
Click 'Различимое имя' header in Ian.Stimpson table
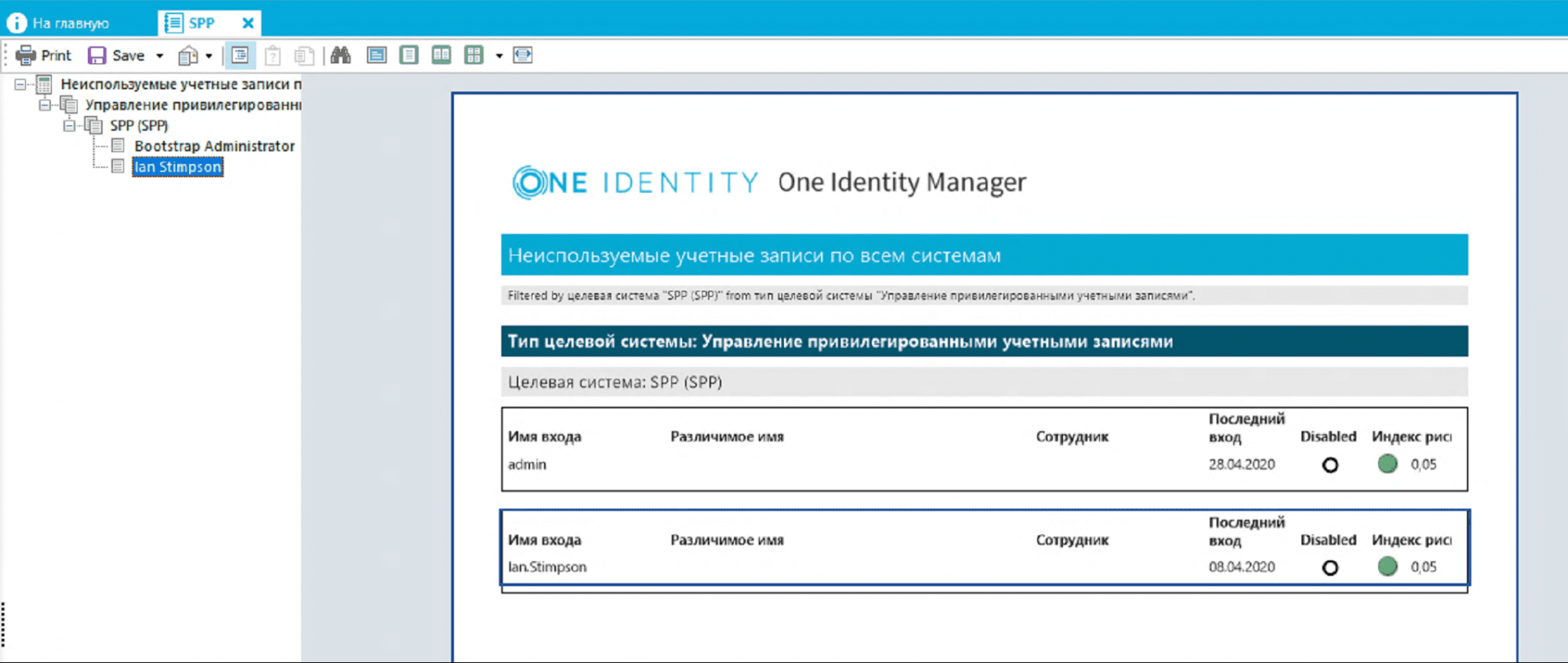[727, 540]
